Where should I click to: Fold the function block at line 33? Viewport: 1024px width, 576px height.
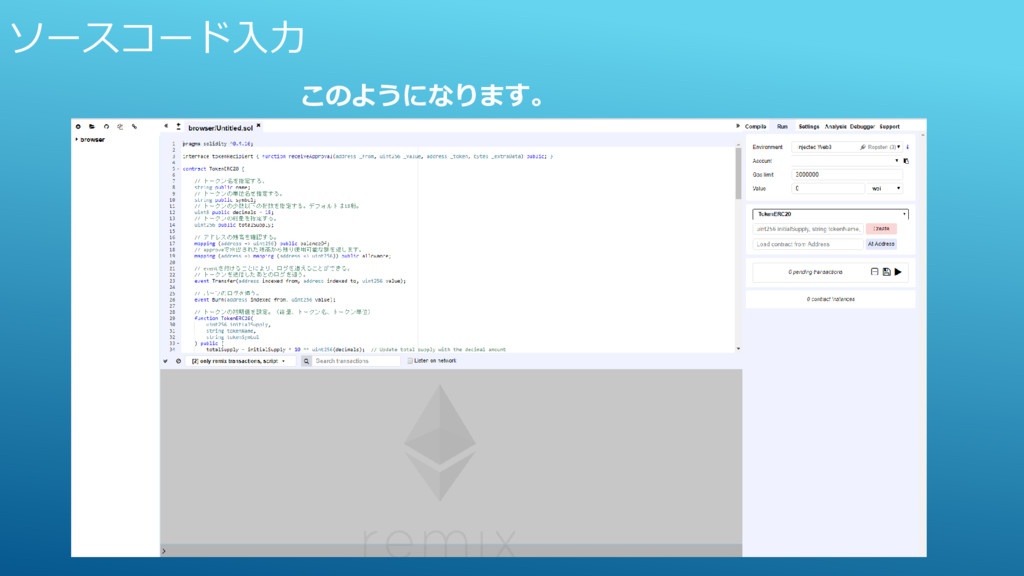(x=178, y=344)
